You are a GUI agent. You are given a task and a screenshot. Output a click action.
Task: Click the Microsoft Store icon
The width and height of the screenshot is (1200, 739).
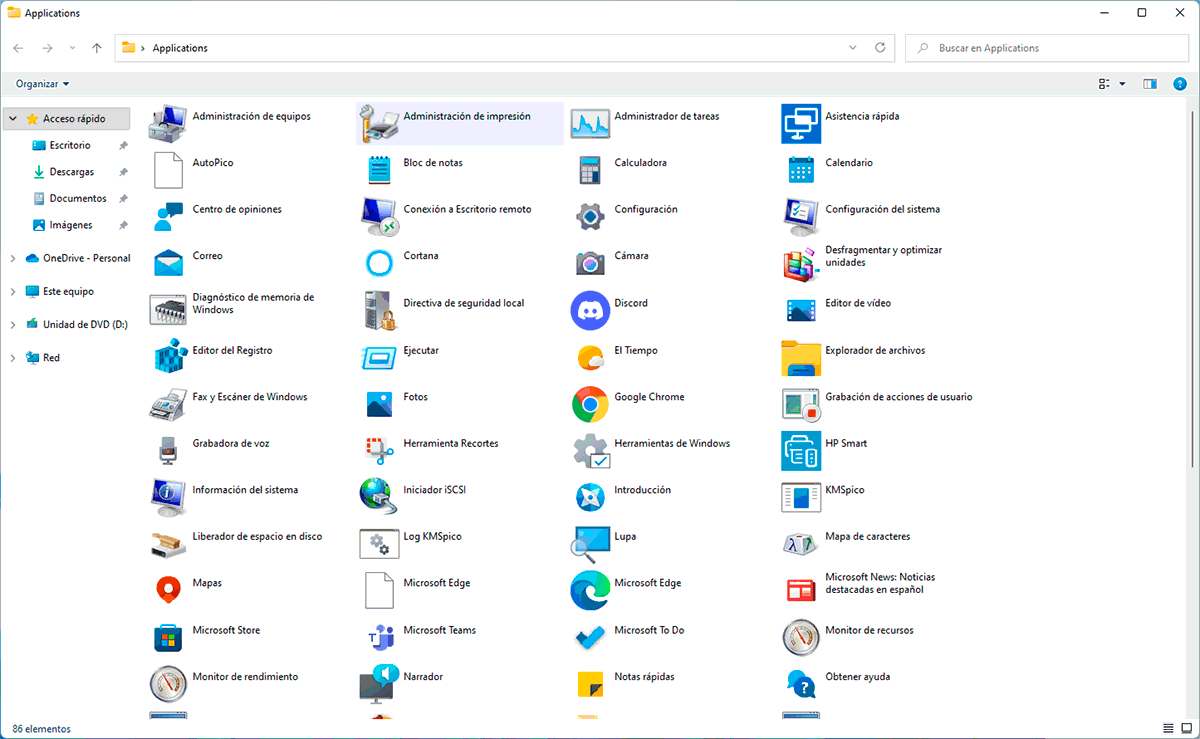pyautogui.click(x=168, y=638)
